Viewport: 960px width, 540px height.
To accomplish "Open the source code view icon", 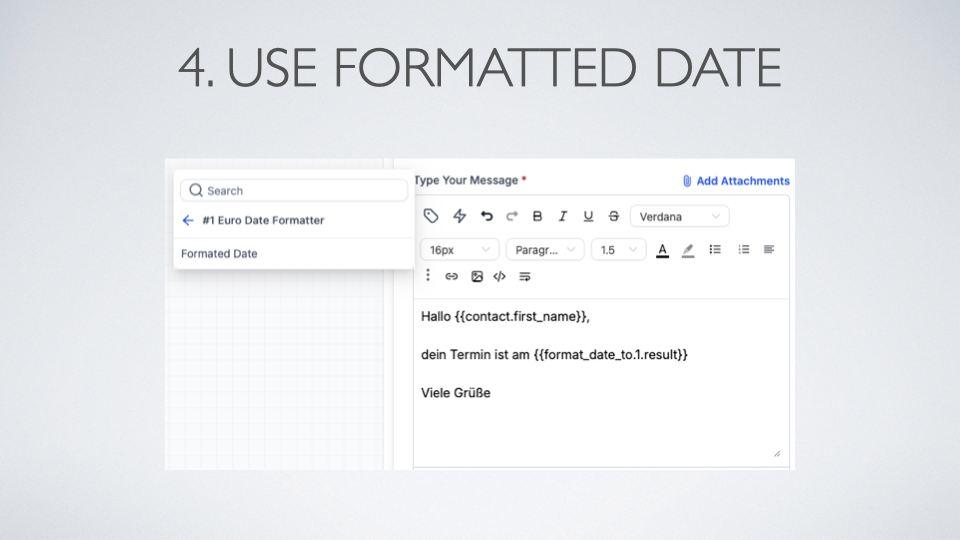I will tap(500, 276).
